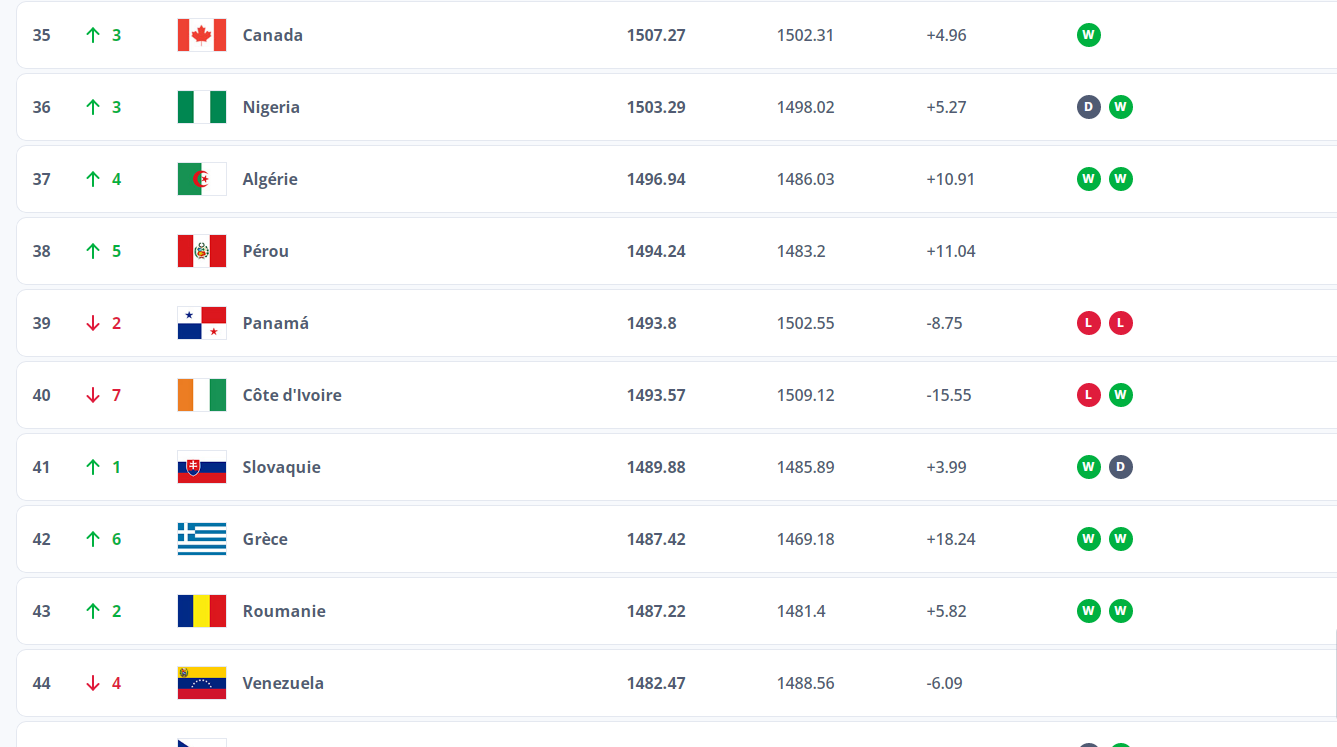Click the Algérie flag icon
Viewport: 1337px width, 747px height.
click(202, 179)
